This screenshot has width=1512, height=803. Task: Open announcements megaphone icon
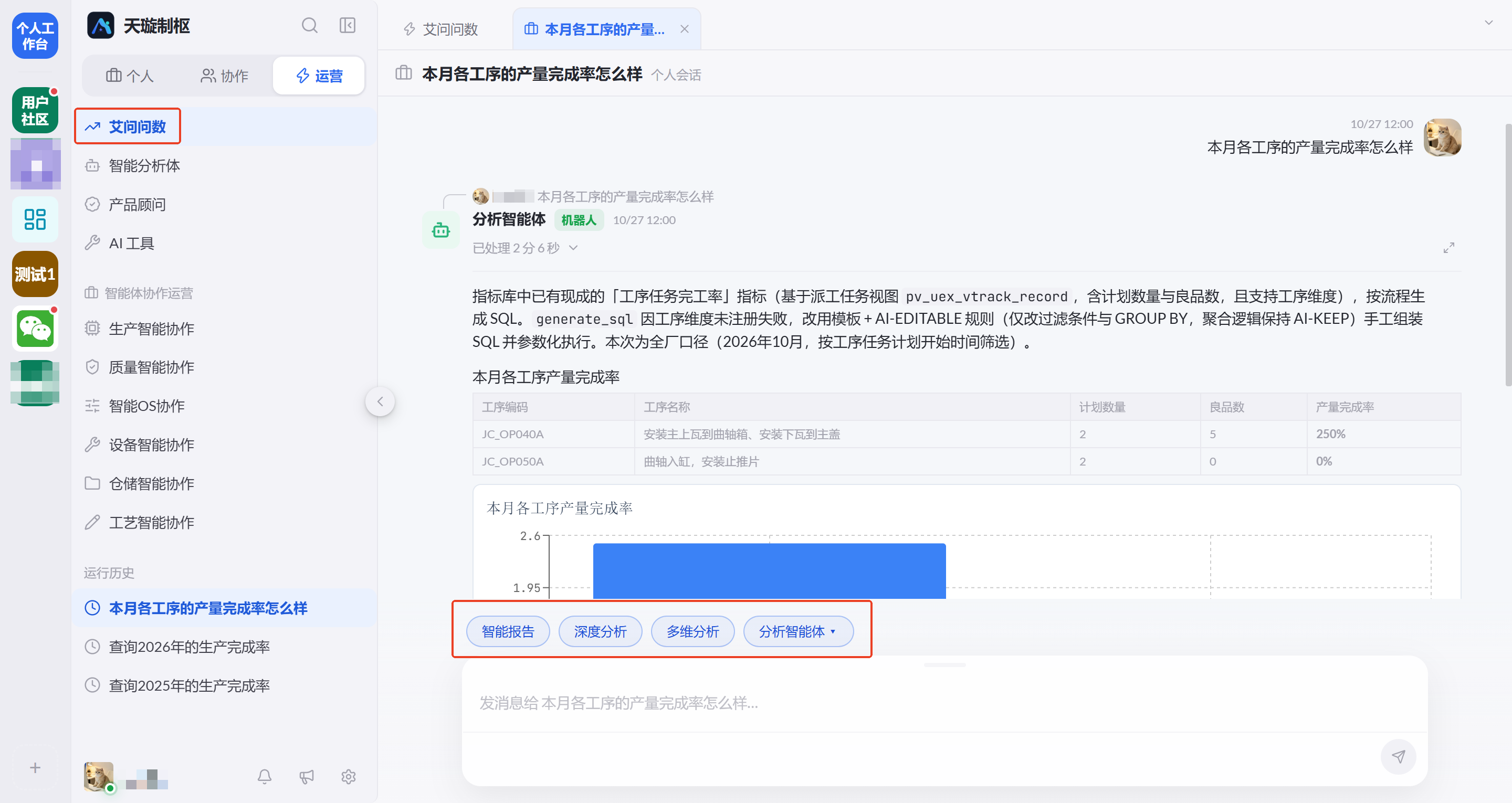point(307,777)
